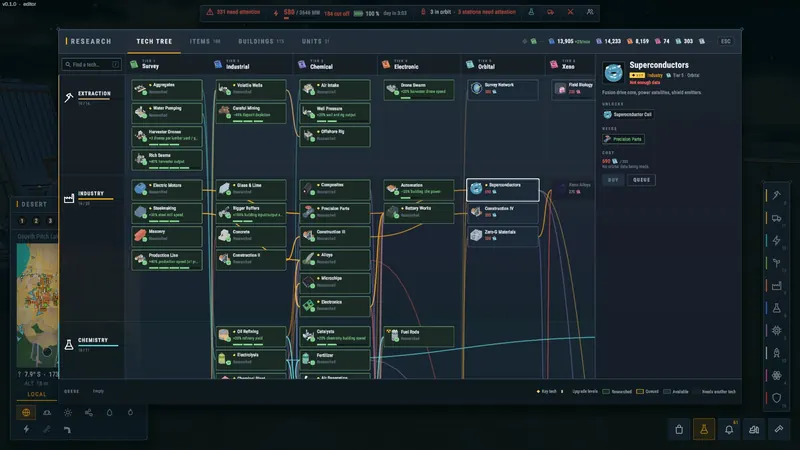Select the Steelmaking tech node
This screenshot has height=450, width=800.
click(x=167, y=212)
